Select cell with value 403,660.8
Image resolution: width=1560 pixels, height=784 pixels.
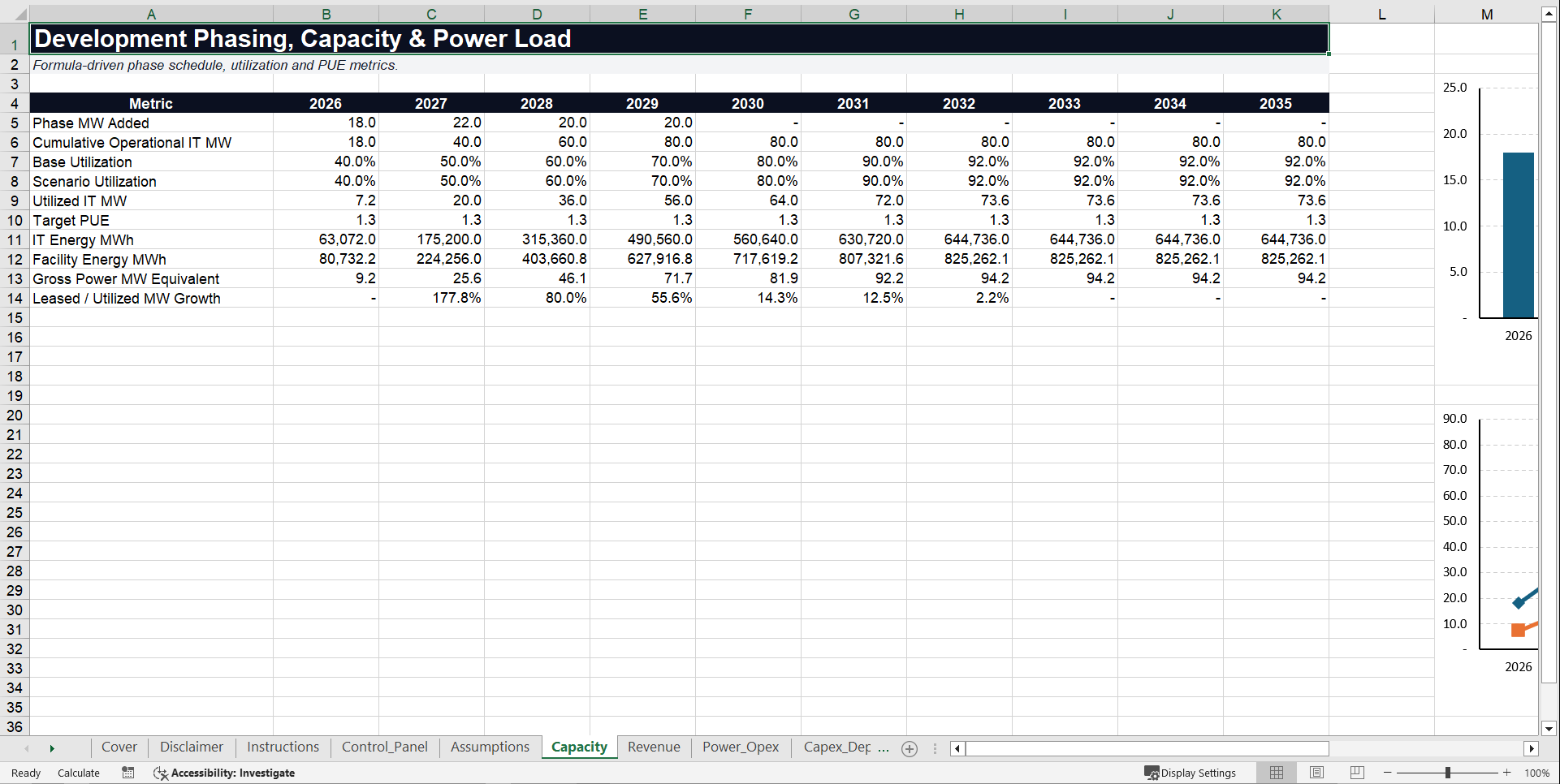point(537,259)
